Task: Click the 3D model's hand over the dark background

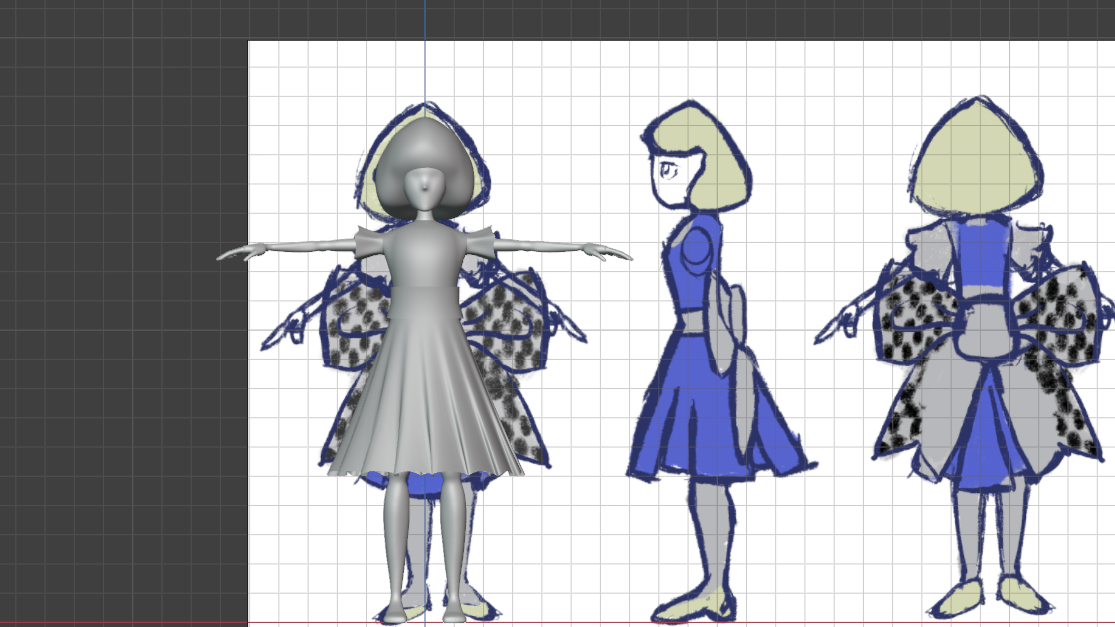Action: pyautogui.click(x=240, y=252)
